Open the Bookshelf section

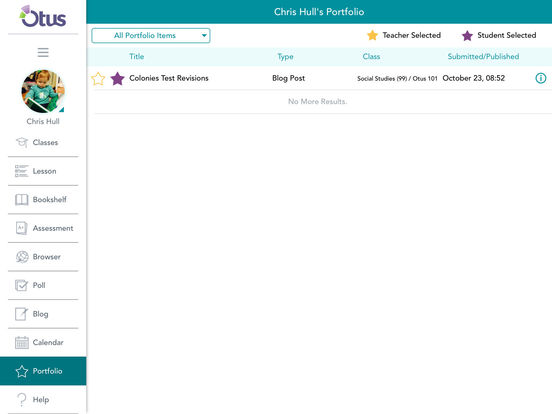43,200
